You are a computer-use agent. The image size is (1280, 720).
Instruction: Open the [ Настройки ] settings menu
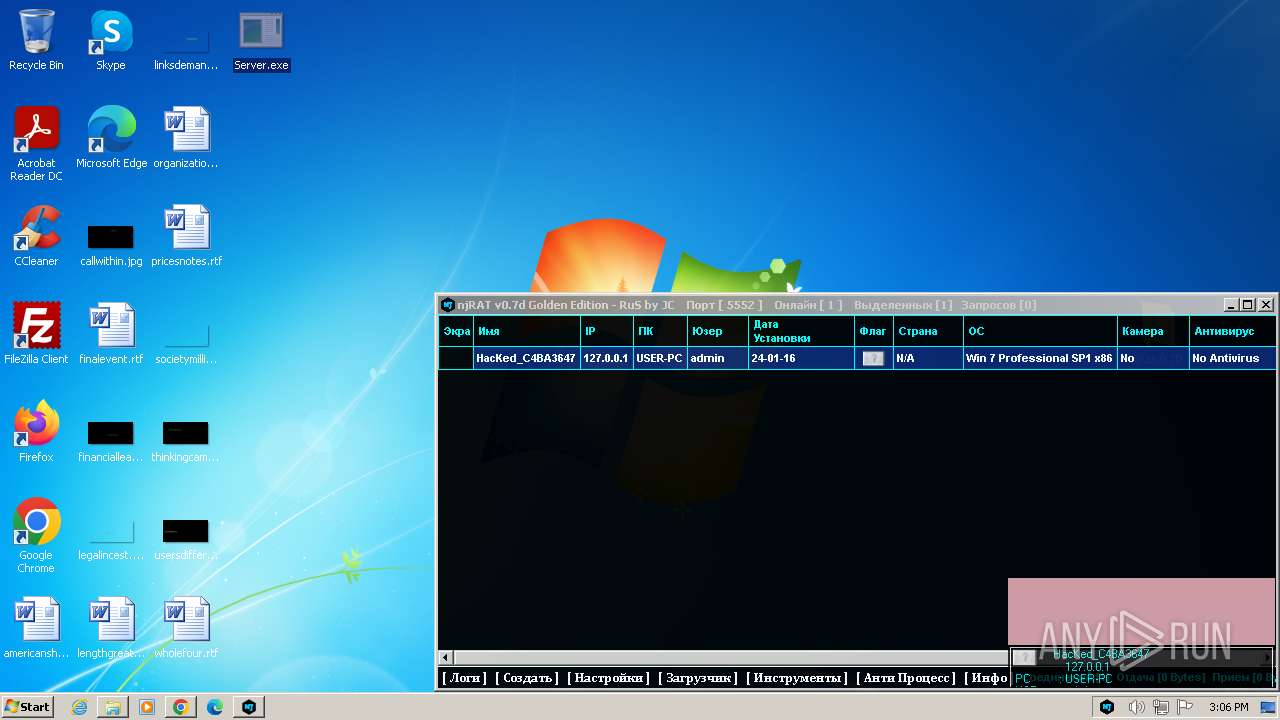[x=609, y=678]
